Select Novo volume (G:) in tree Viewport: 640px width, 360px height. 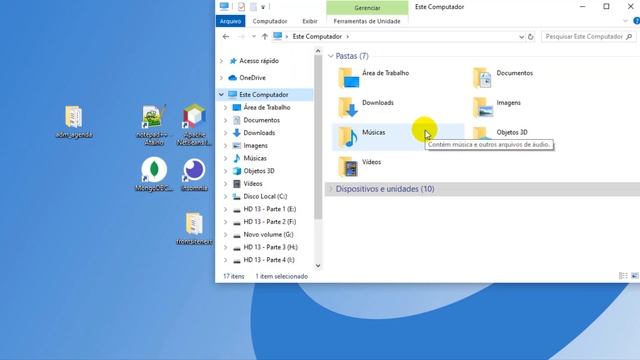click(x=268, y=234)
